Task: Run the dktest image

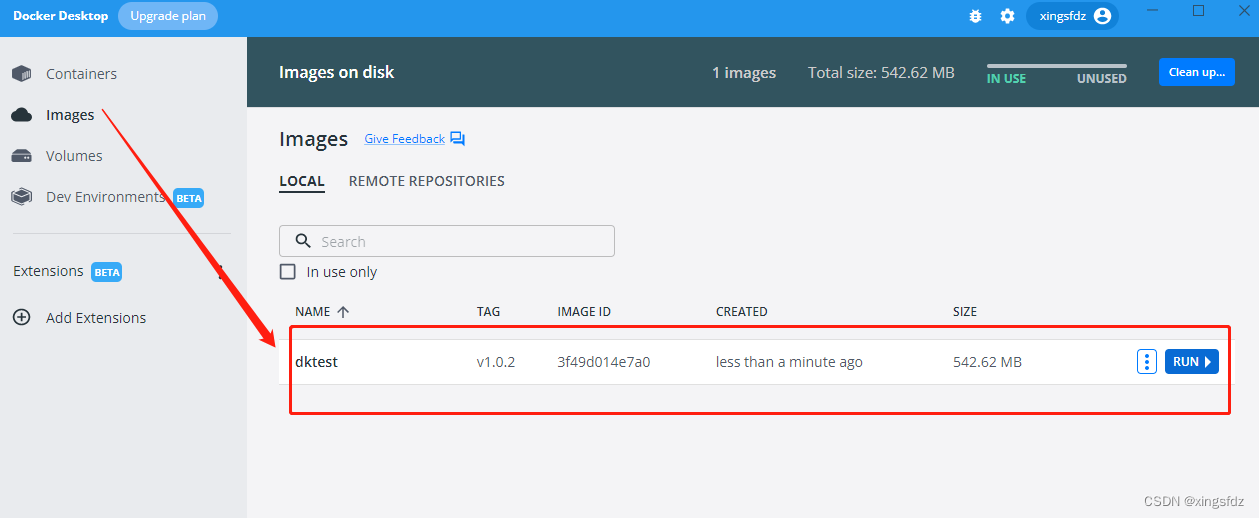Action: tap(1192, 361)
